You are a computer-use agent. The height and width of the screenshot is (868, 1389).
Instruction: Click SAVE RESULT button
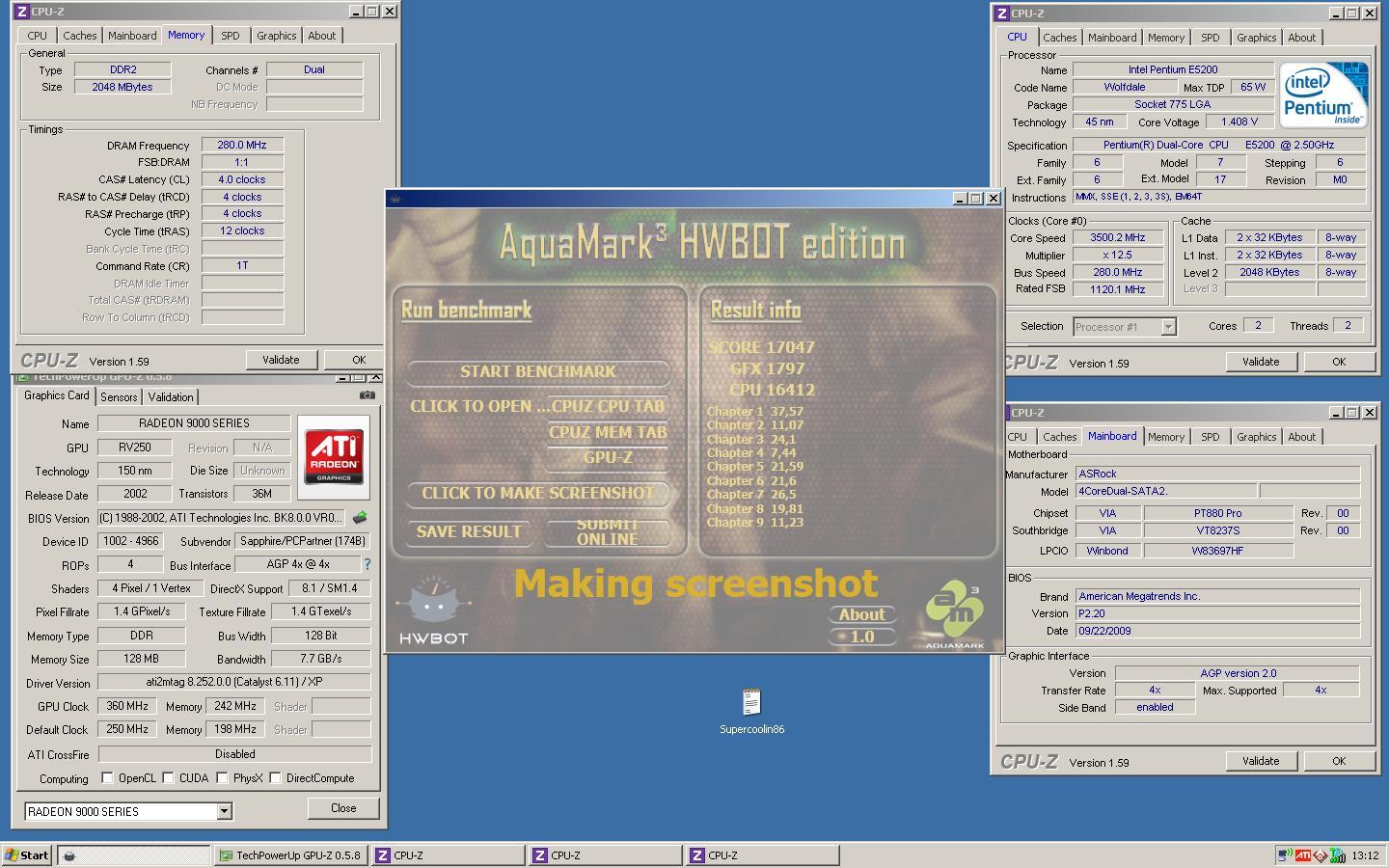point(469,531)
